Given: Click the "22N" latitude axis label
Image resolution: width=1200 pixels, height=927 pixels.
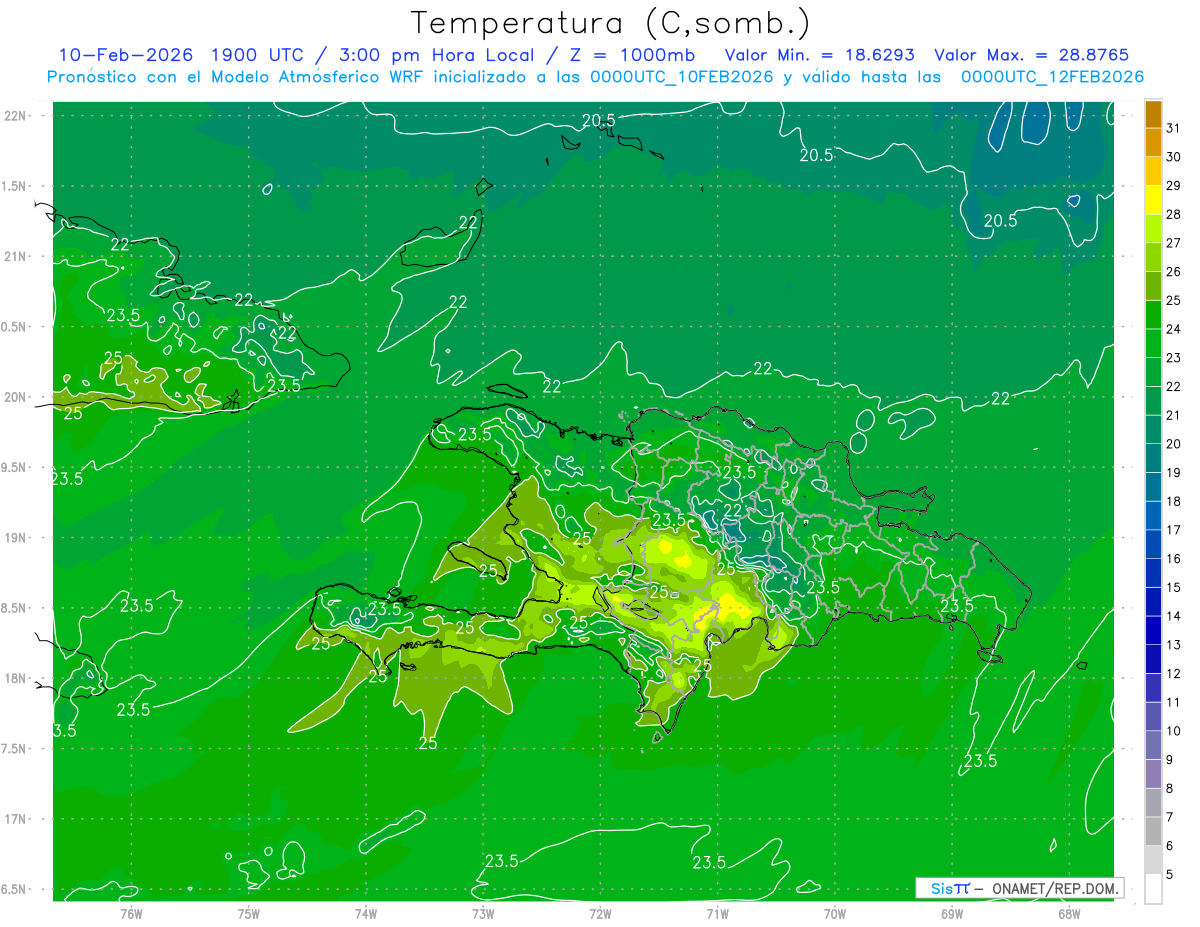Looking at the screenshot, I should (16, 115).
